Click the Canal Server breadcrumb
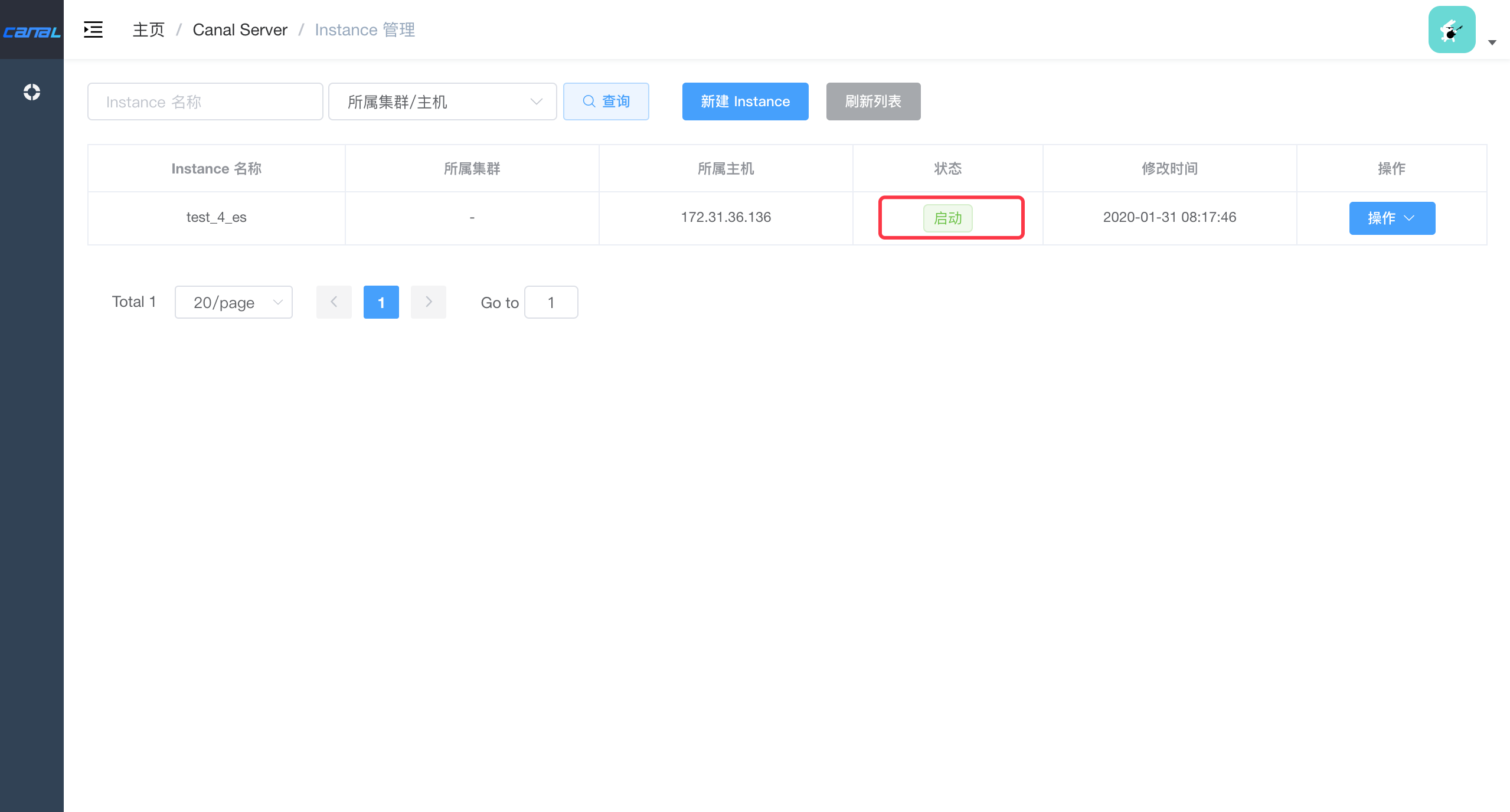Image resolution: width=1510 pixels, height=812 pixels. tap(240, 30)
